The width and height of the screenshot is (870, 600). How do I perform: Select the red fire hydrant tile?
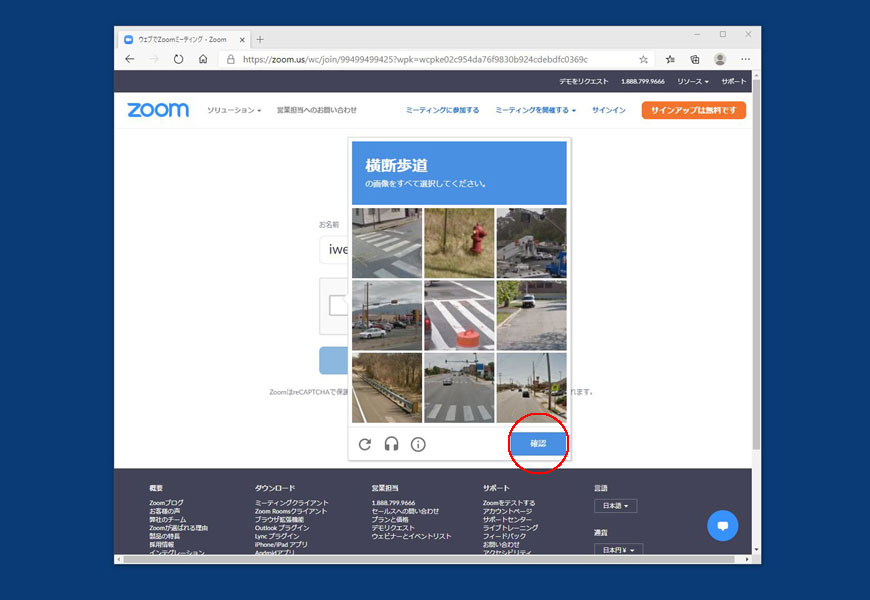459,243
